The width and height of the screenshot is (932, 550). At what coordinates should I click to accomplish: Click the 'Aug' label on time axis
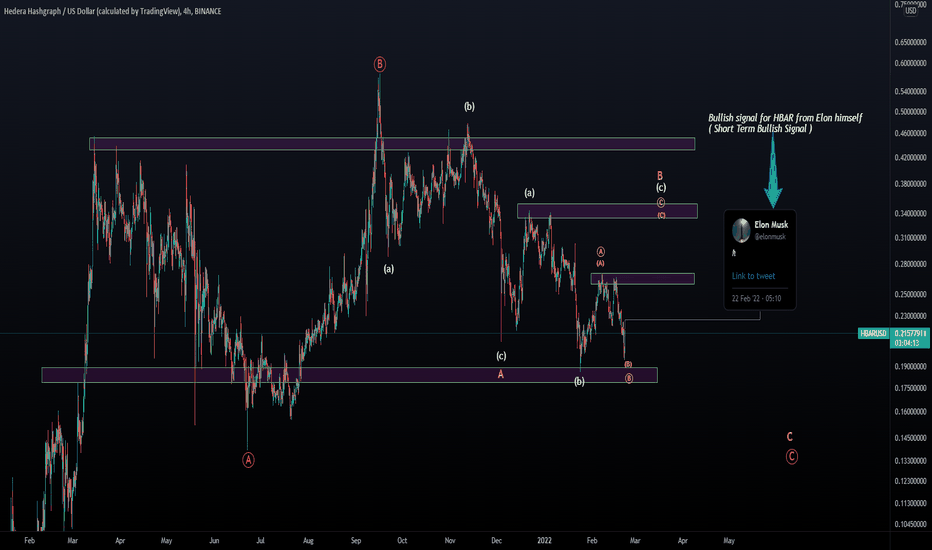[x=308, y=541]
